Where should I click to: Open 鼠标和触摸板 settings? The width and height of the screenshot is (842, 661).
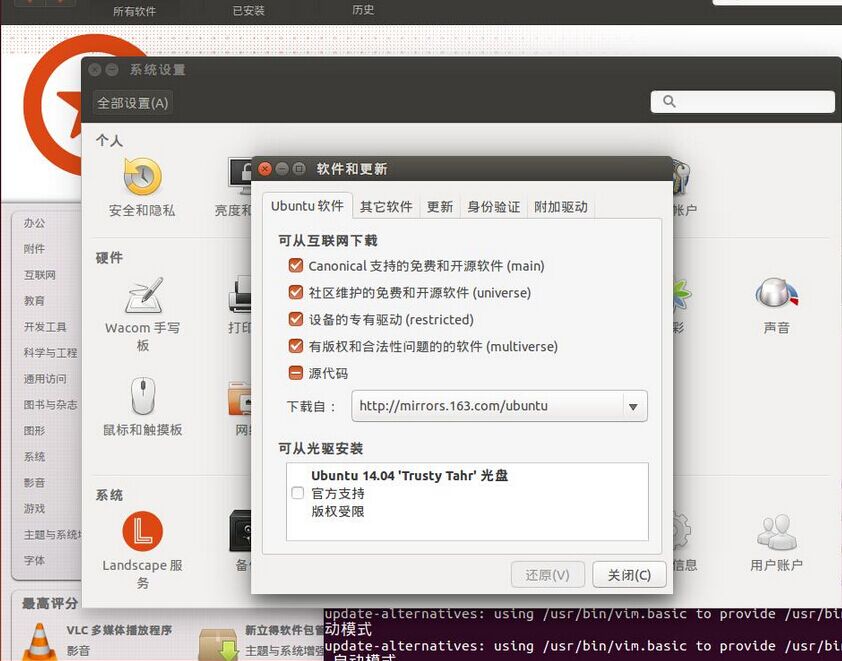(143, 396)
